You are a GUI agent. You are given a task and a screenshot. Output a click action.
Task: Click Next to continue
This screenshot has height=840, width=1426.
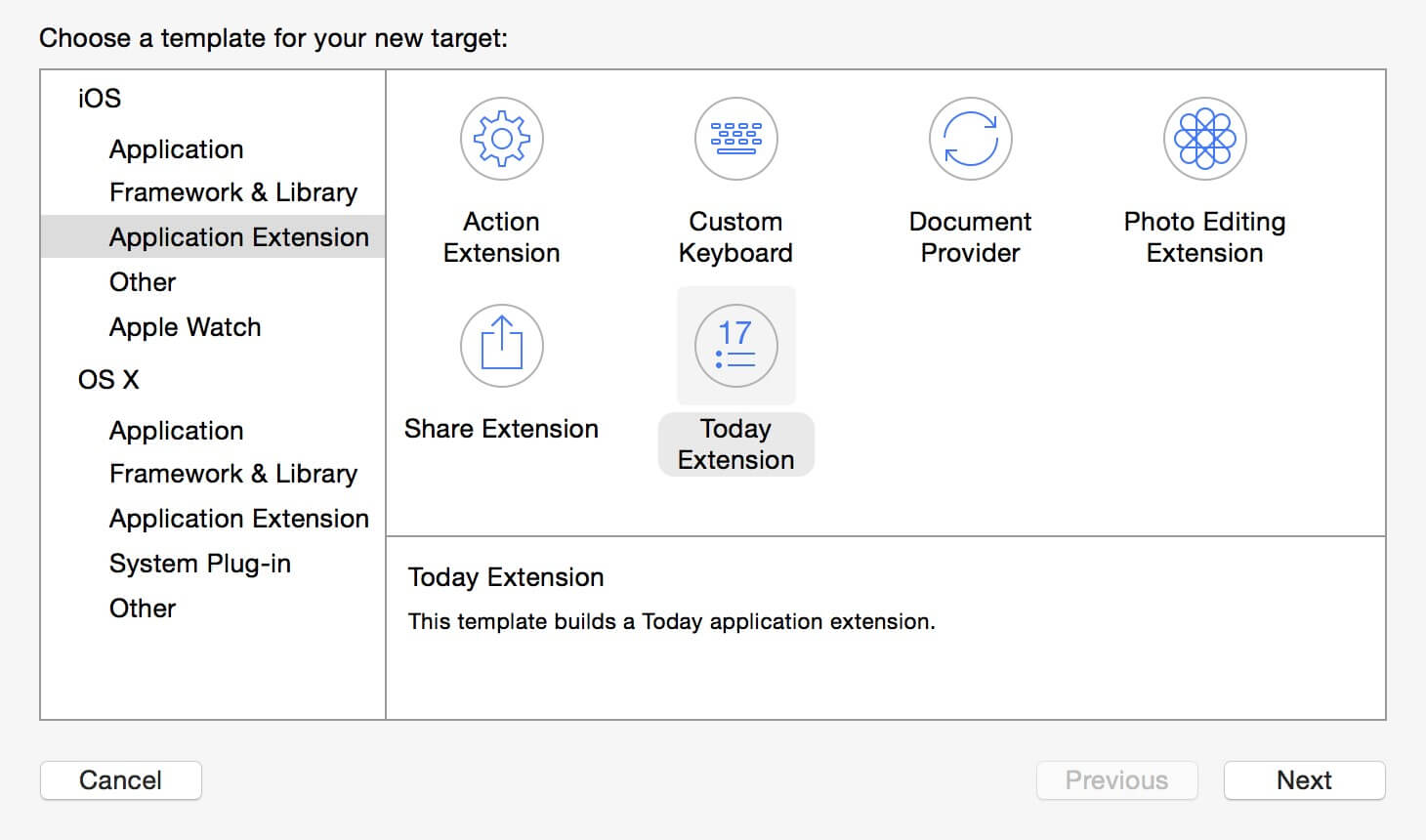click(1304, 780)
